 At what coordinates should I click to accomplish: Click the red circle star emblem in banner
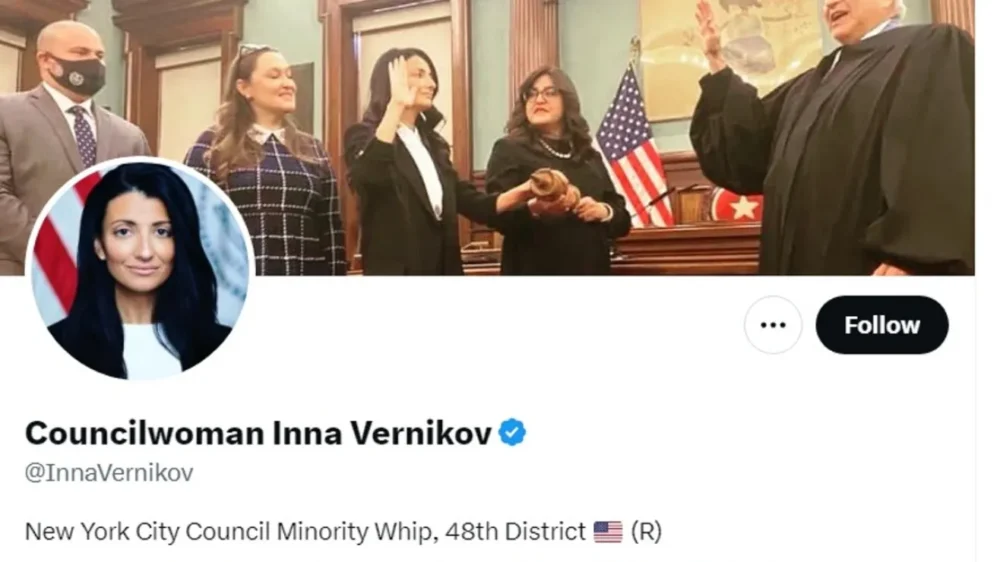737,205
